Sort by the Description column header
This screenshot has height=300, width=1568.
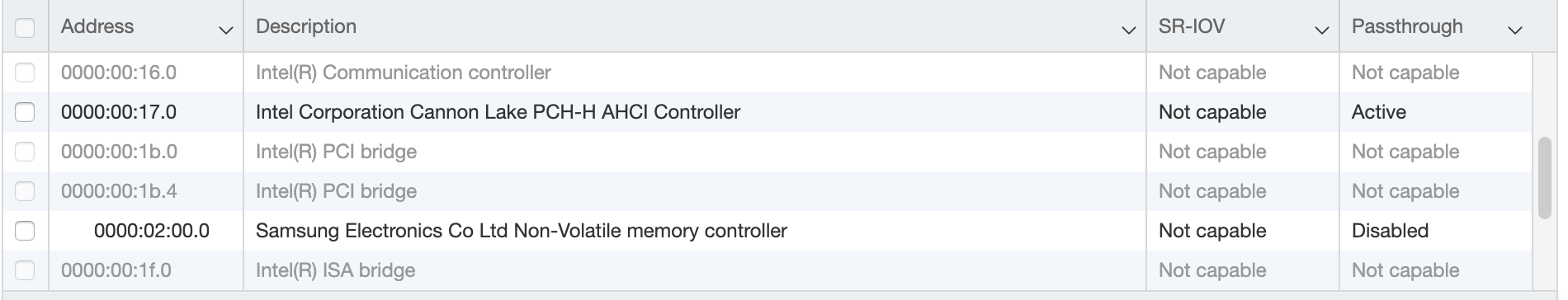point(306,26)
